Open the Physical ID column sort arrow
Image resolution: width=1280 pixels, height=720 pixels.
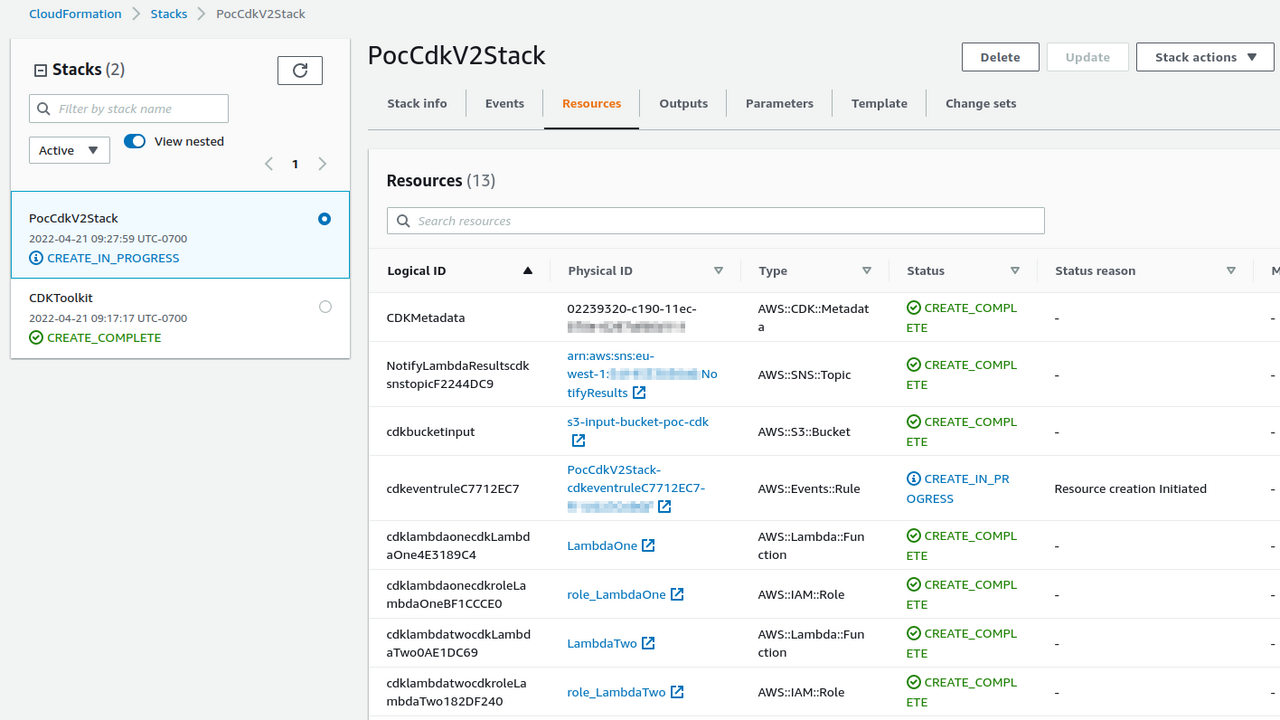pos(718,271)
